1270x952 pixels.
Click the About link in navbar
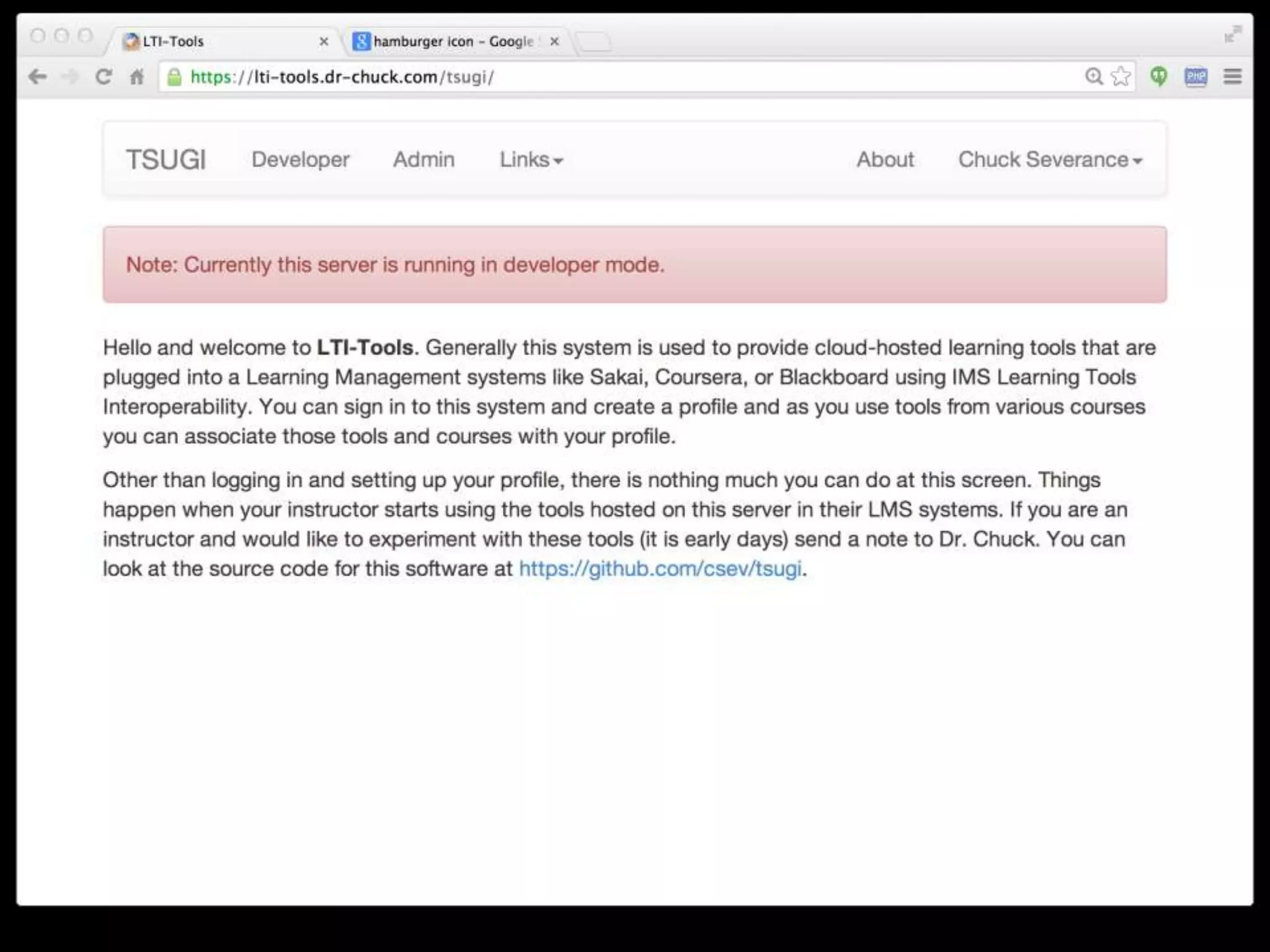[885, 160]
